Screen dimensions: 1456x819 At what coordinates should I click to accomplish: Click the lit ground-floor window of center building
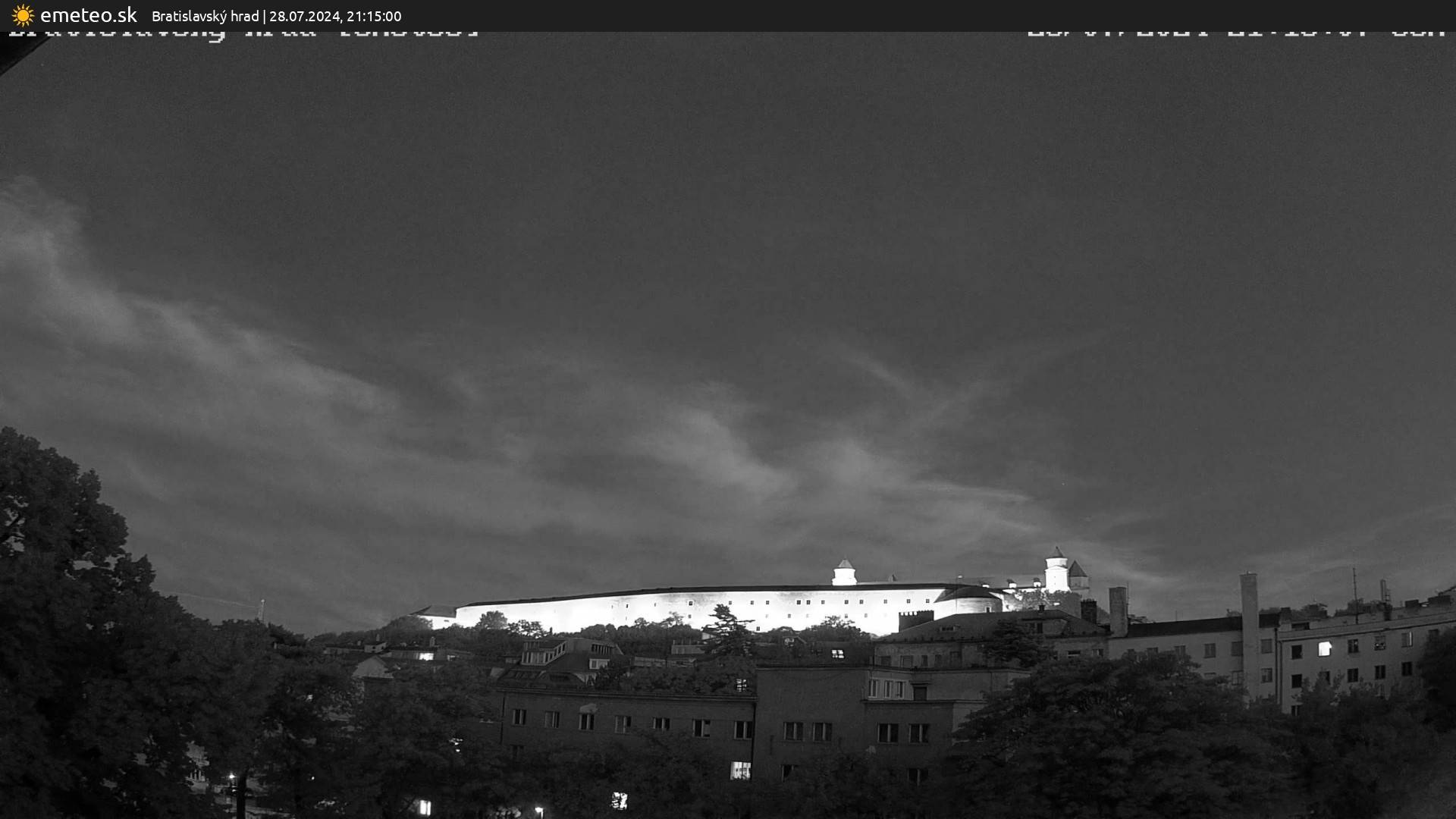[740, 770]
